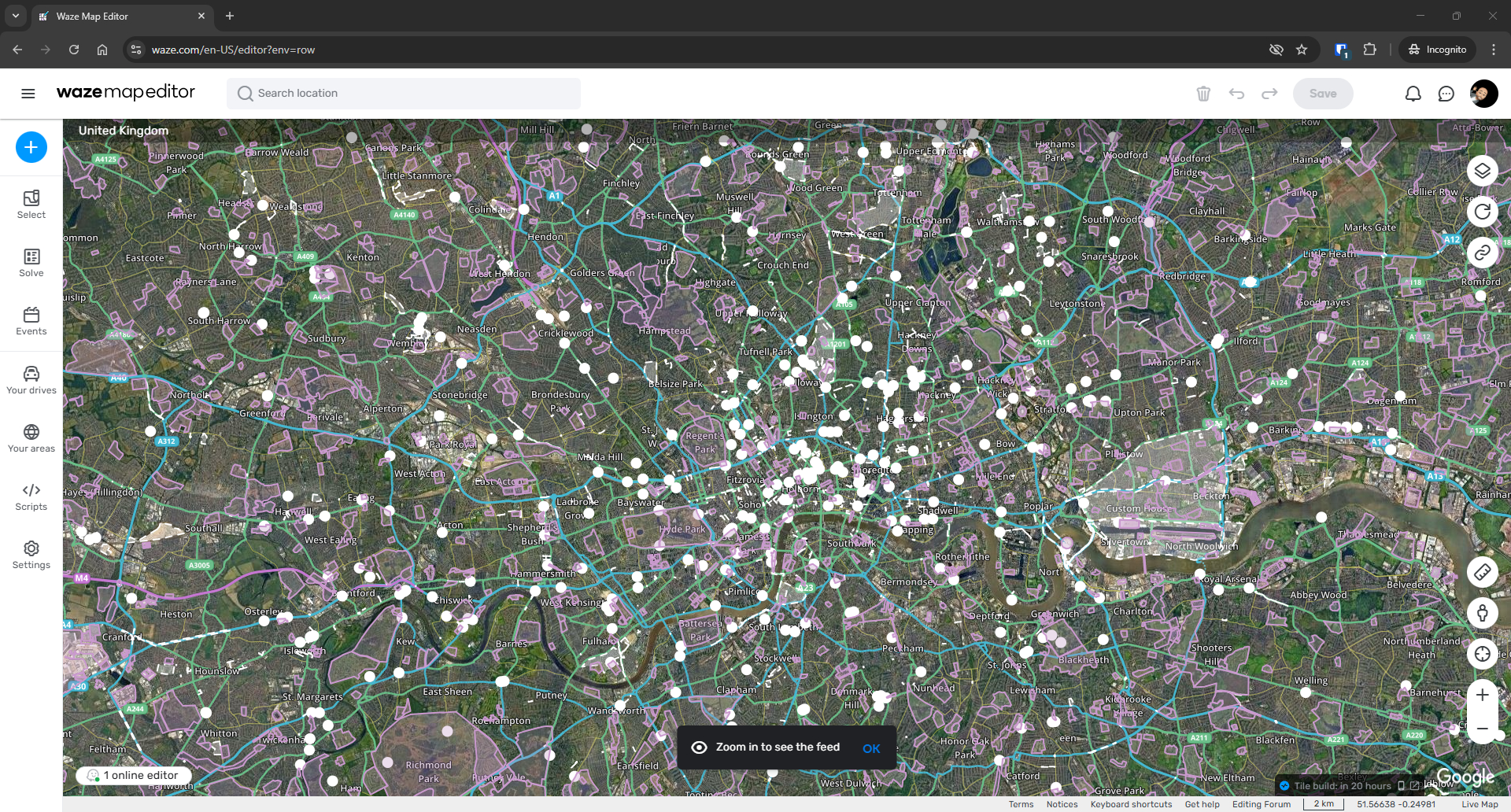
Task: Zoom in with the plus button
Action: [1482, 695]
